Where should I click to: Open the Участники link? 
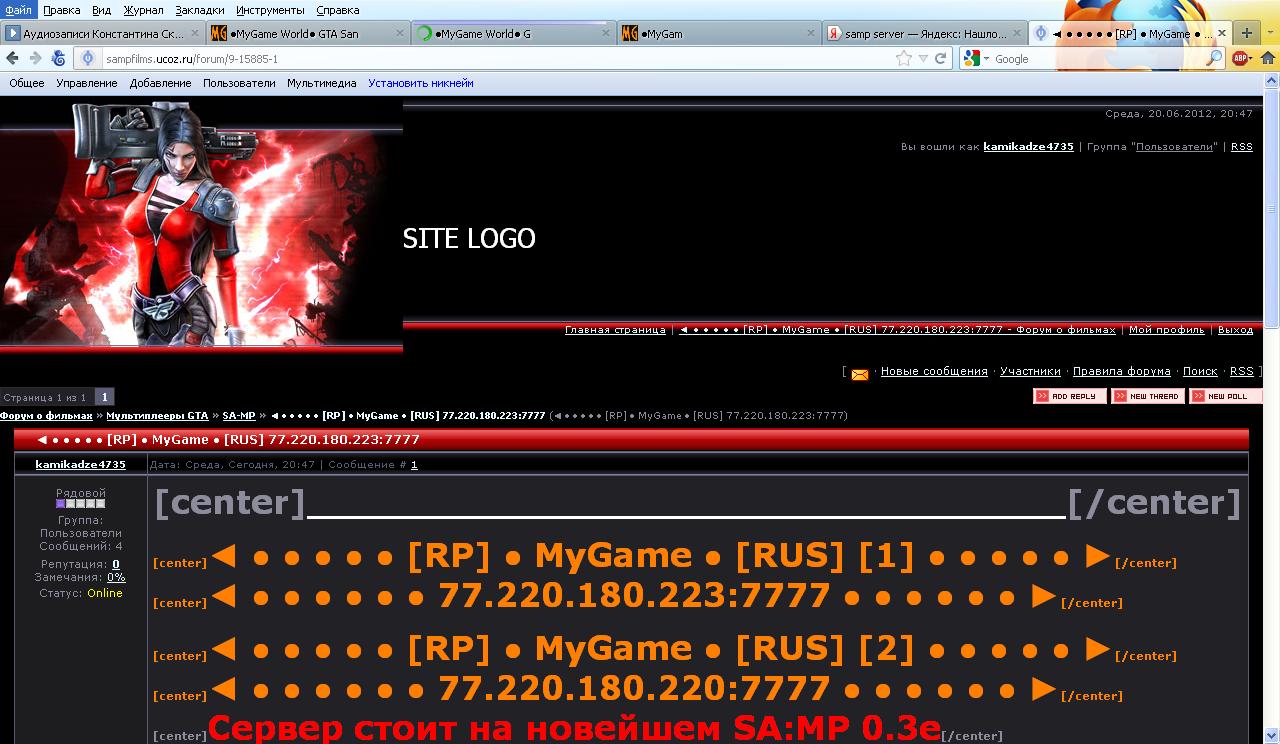[x=1029, y=371]
